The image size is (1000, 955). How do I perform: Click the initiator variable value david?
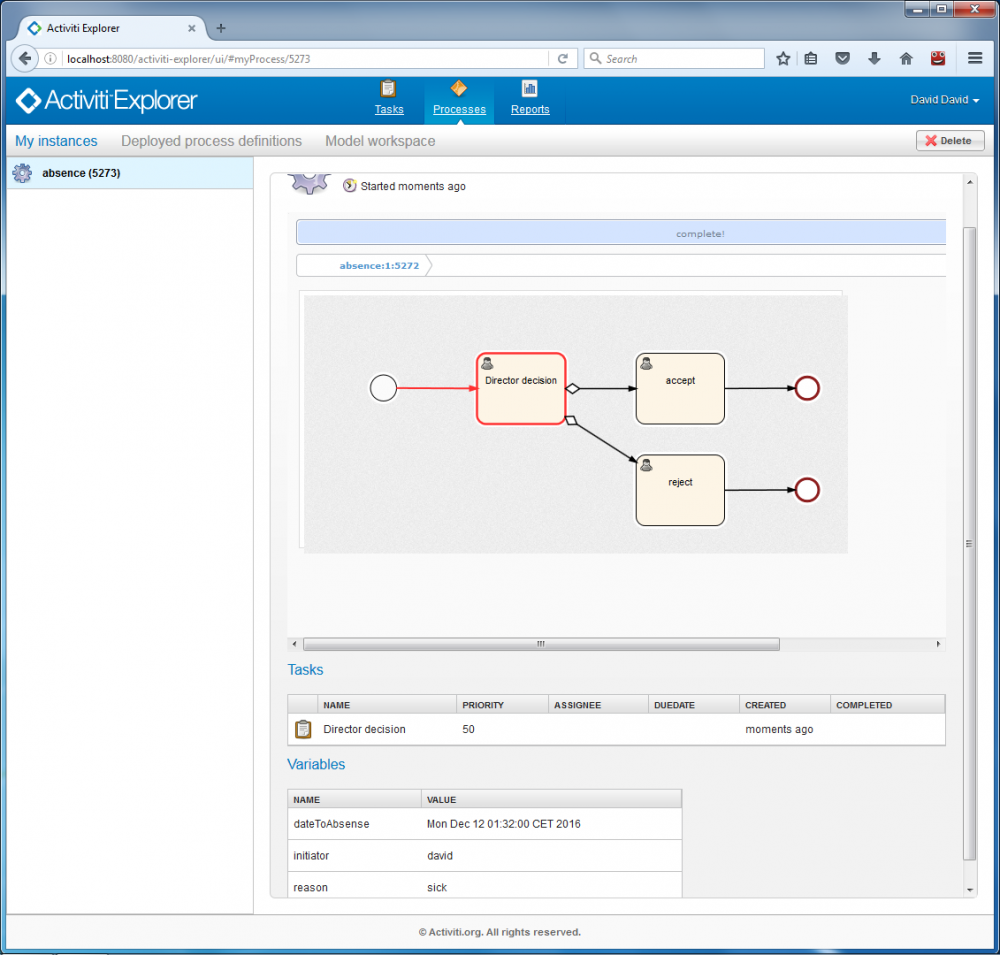pyautogui.click(x=439, y=855)
